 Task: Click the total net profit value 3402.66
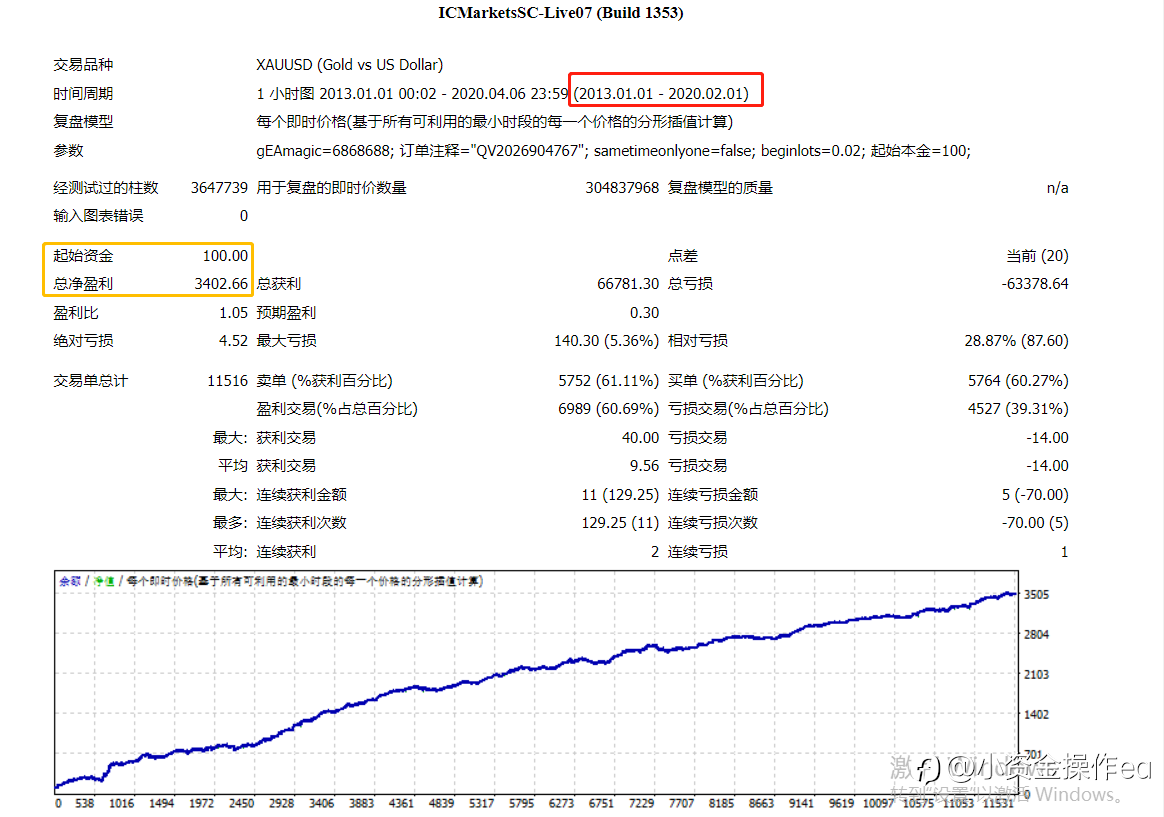(221, 284)
